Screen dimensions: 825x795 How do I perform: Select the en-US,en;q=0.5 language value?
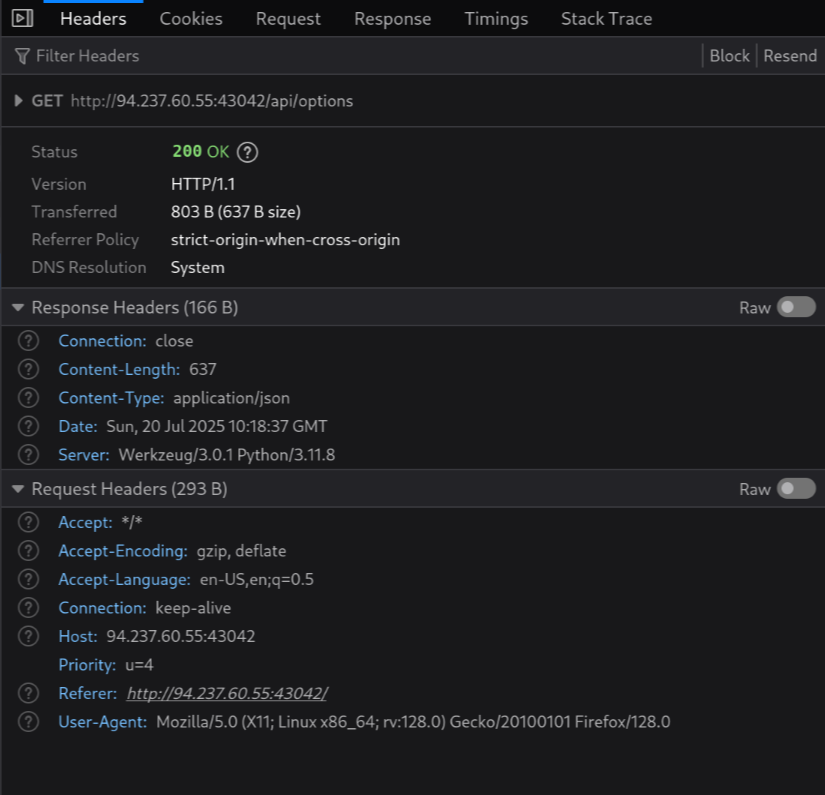click(257, 579)
